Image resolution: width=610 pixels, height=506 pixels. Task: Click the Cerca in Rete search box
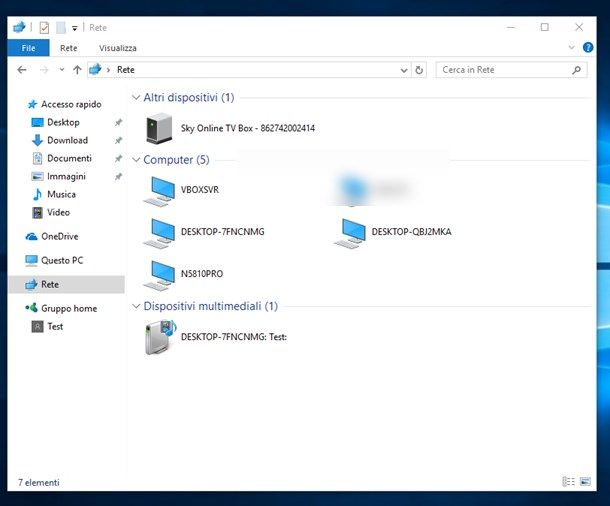pyautogui.click(x=511, y=70)
